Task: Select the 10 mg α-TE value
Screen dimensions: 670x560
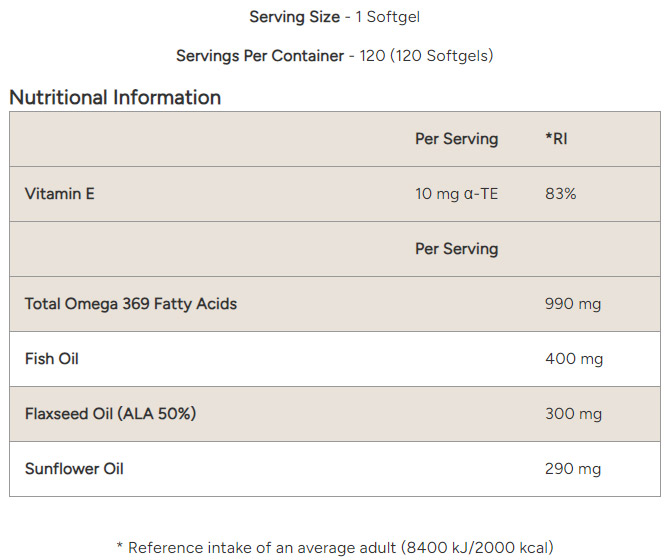Action: [456, 194]
